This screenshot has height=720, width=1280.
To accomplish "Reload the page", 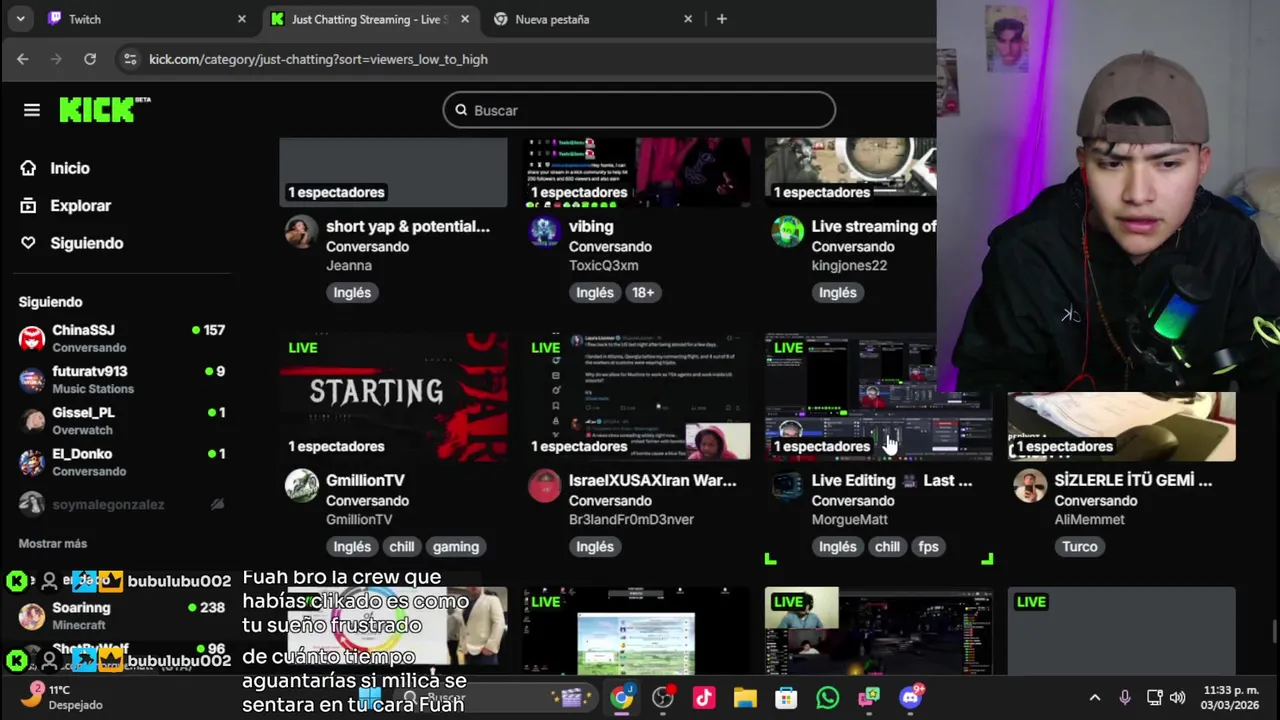I will tap(90, 59).
